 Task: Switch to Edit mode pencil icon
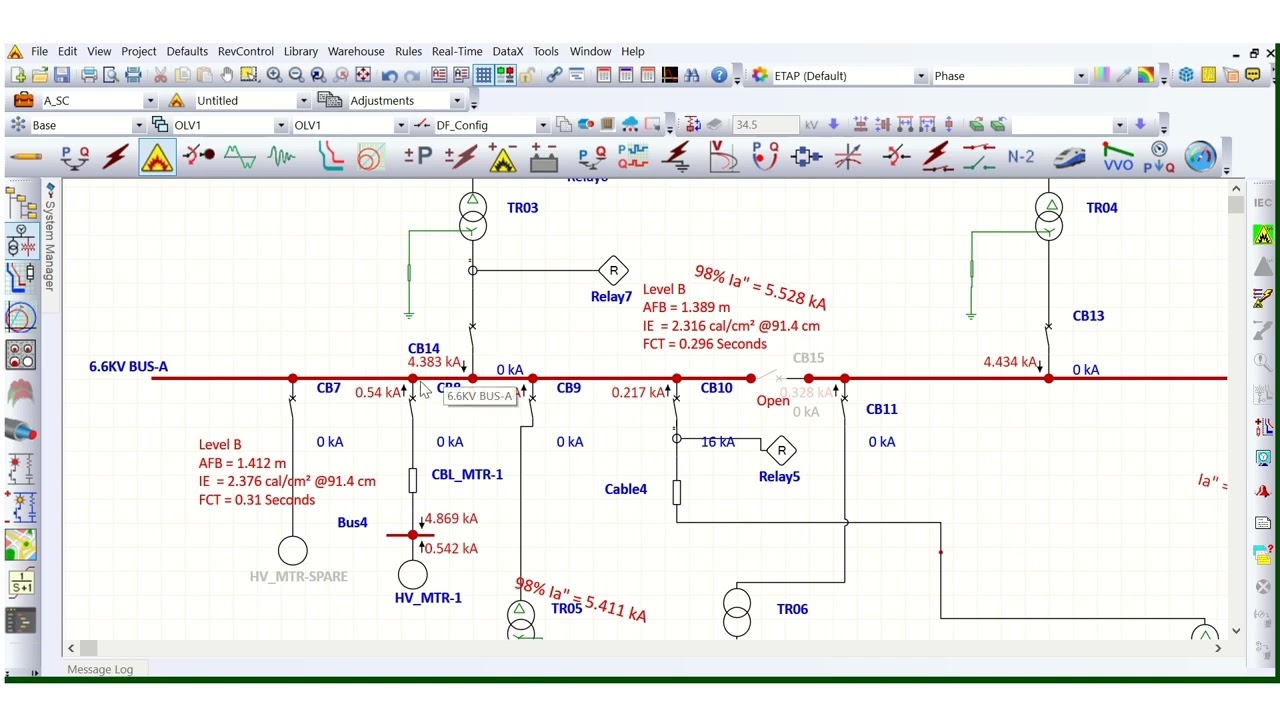24,157
